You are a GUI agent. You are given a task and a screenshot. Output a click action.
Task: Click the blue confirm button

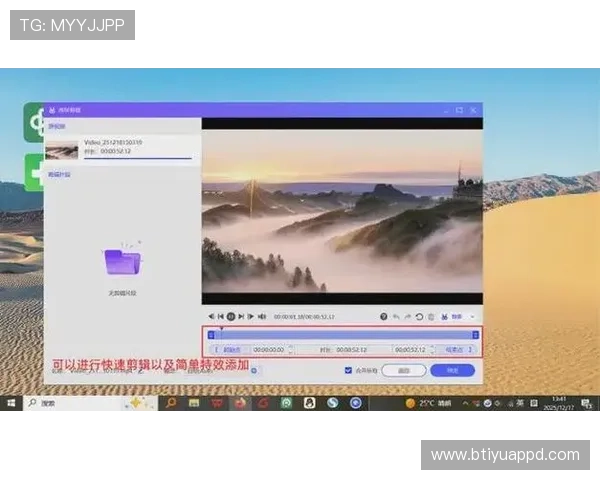point(453,371)
